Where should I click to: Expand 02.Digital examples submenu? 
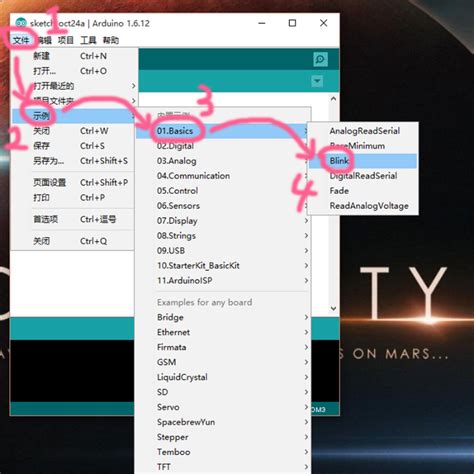[x=223, y=146]
